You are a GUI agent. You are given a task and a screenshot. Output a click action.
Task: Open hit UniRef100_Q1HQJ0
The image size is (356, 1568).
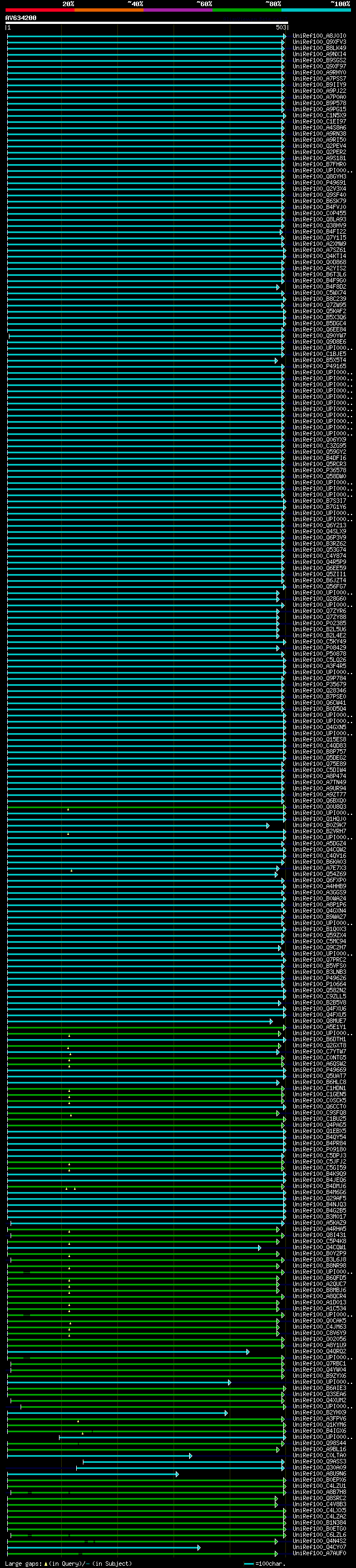click(x=319, y=819)
